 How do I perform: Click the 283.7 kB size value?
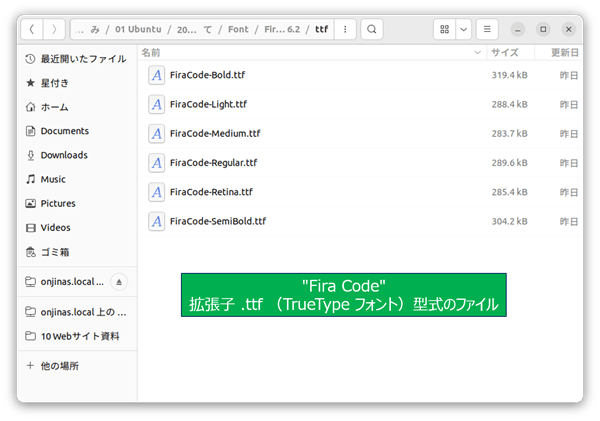click(509, 134)
